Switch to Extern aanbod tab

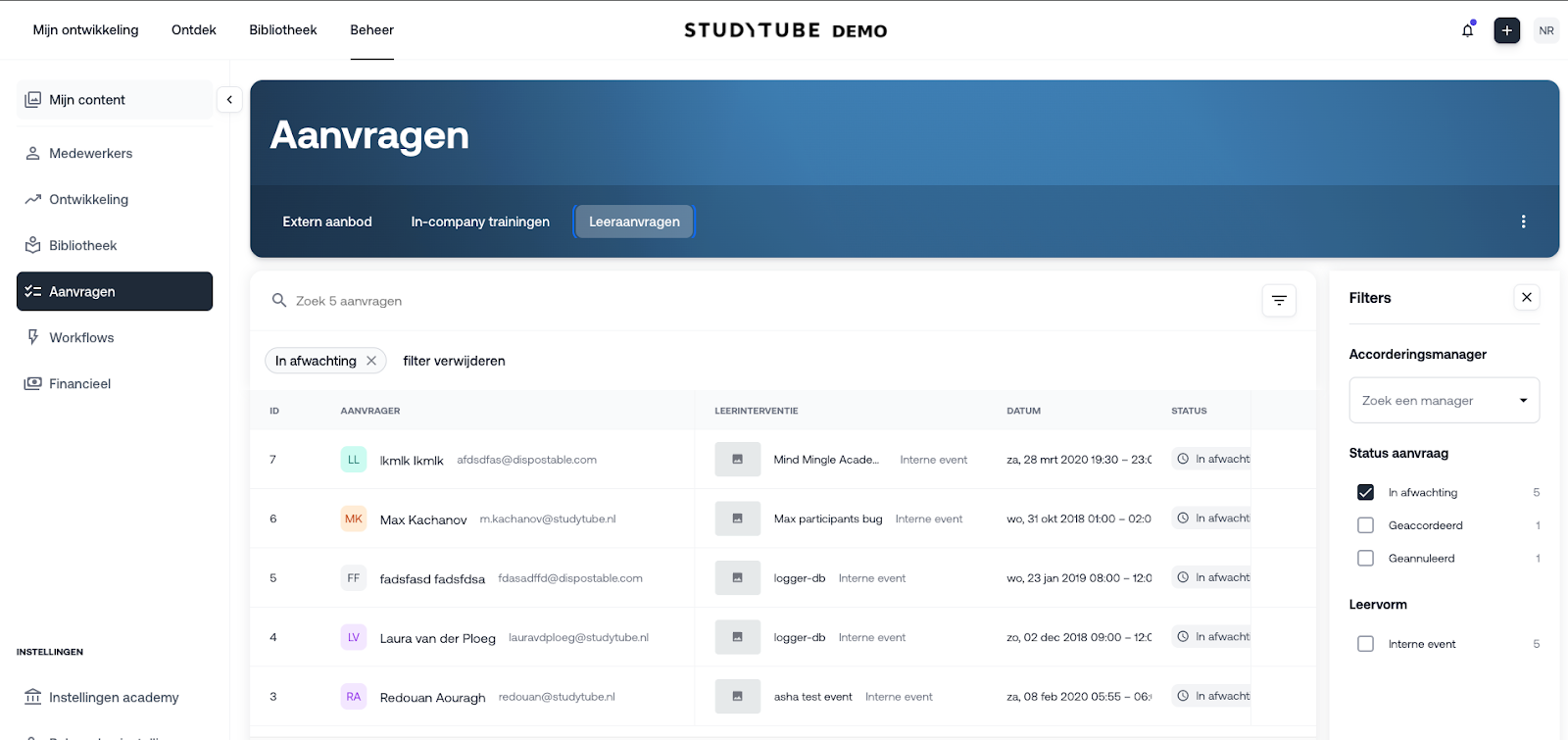327,222
